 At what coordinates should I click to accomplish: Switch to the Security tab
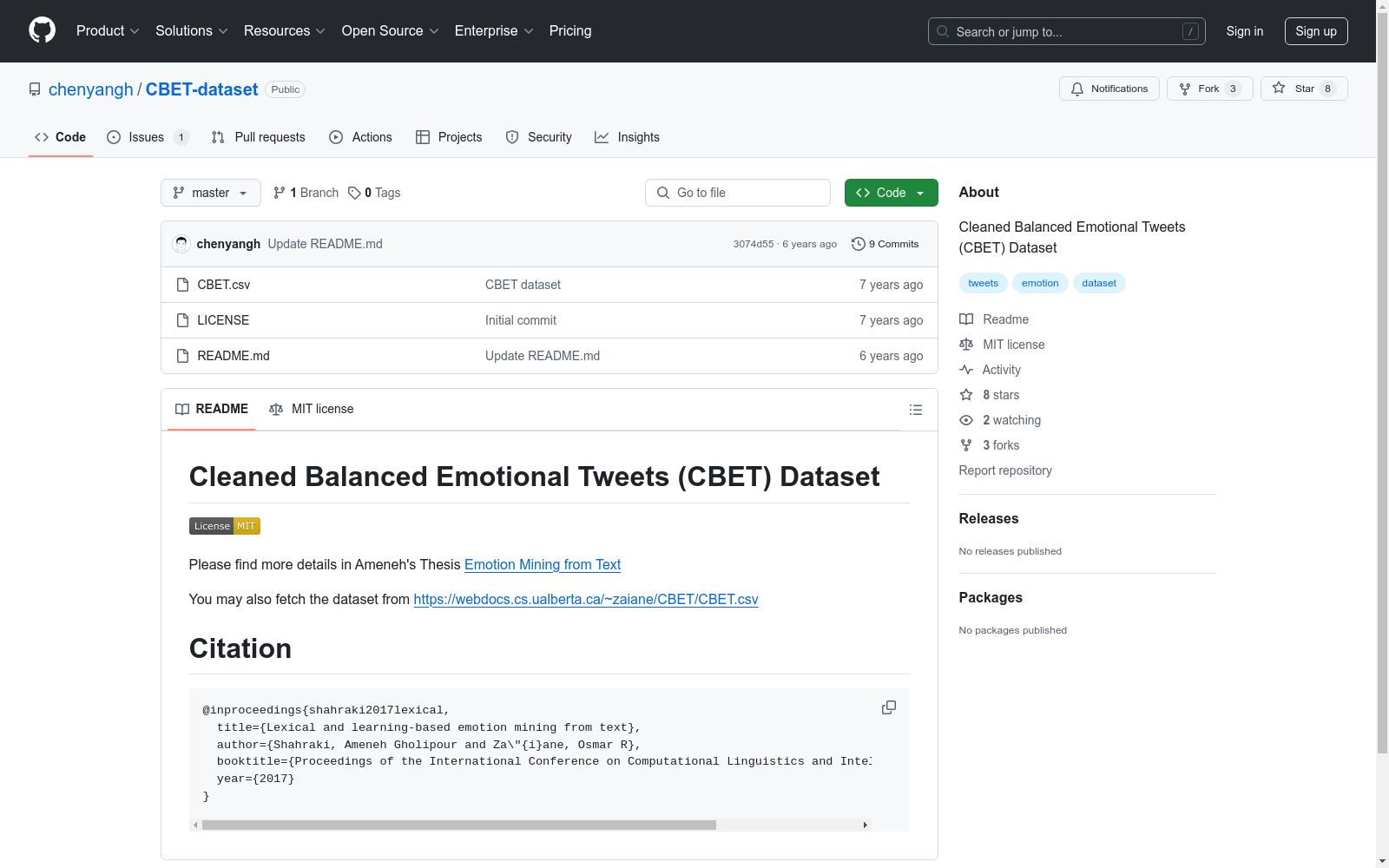539,137
